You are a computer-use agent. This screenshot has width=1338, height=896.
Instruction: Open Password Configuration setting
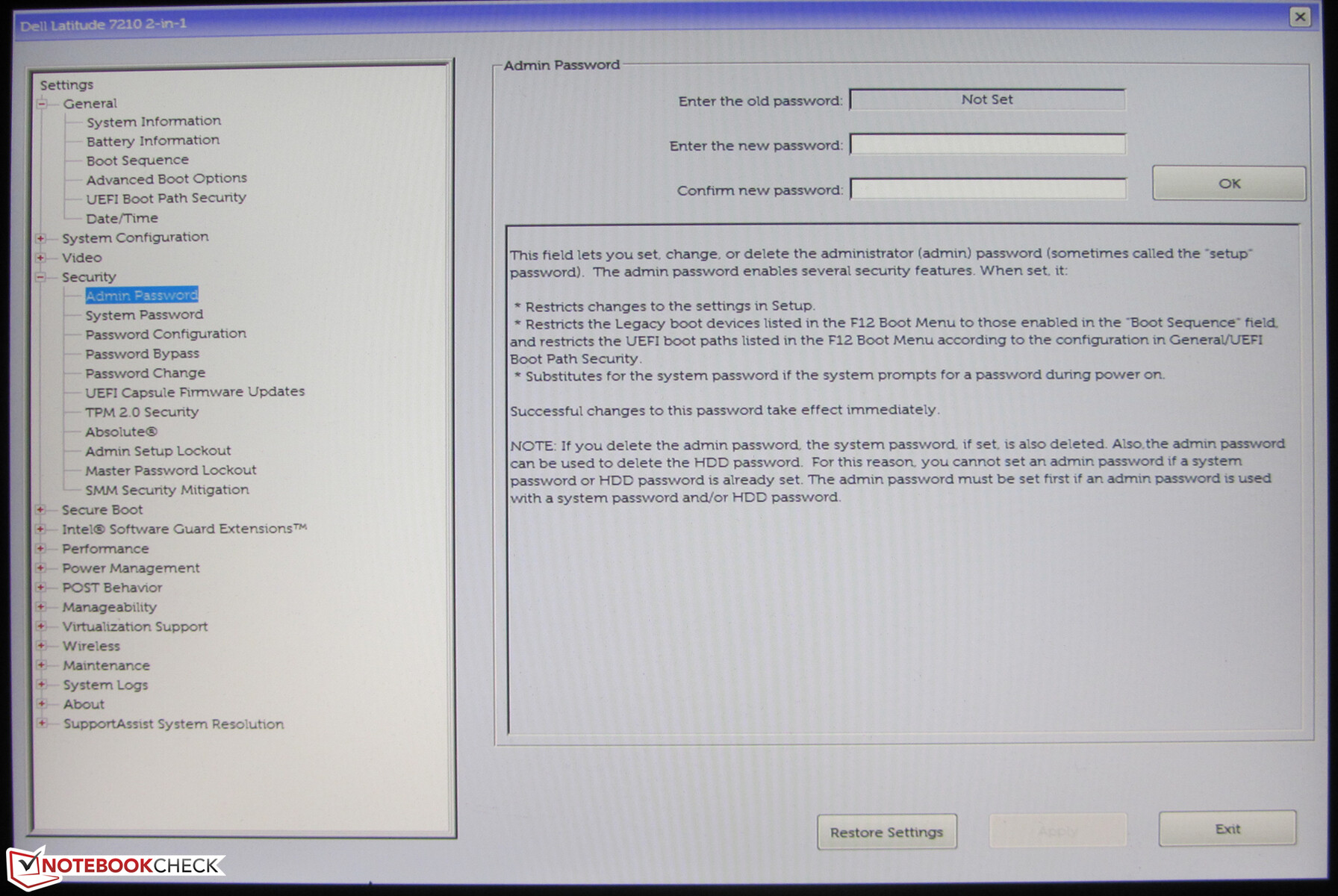tap(166, 334)
